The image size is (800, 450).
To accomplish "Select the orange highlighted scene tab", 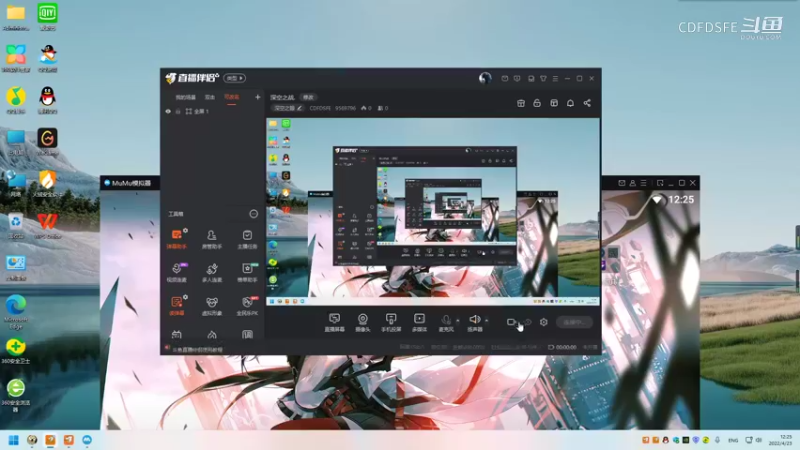I will (x=232, y=97).
